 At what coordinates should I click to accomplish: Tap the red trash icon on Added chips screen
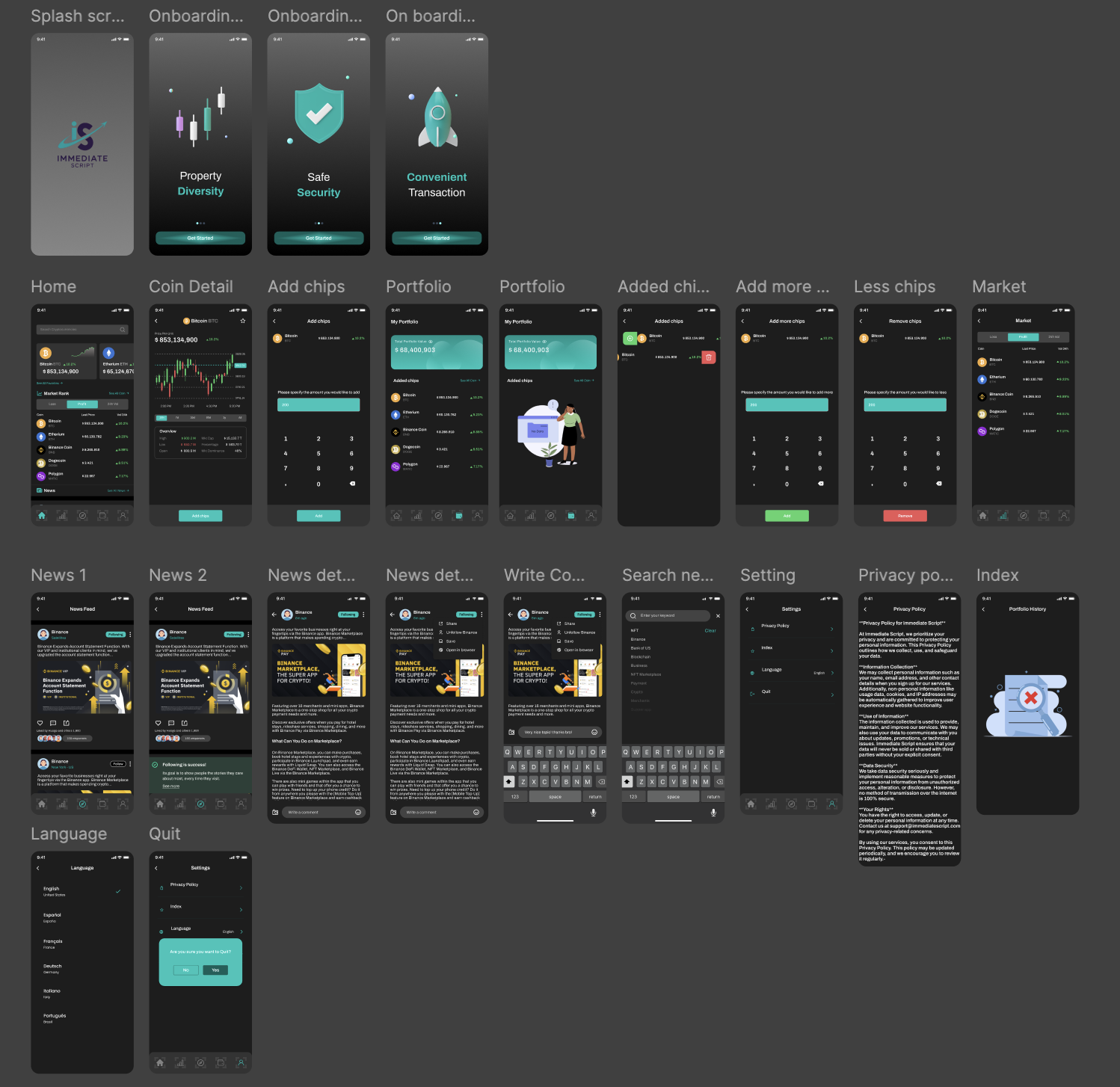point(709,357)
